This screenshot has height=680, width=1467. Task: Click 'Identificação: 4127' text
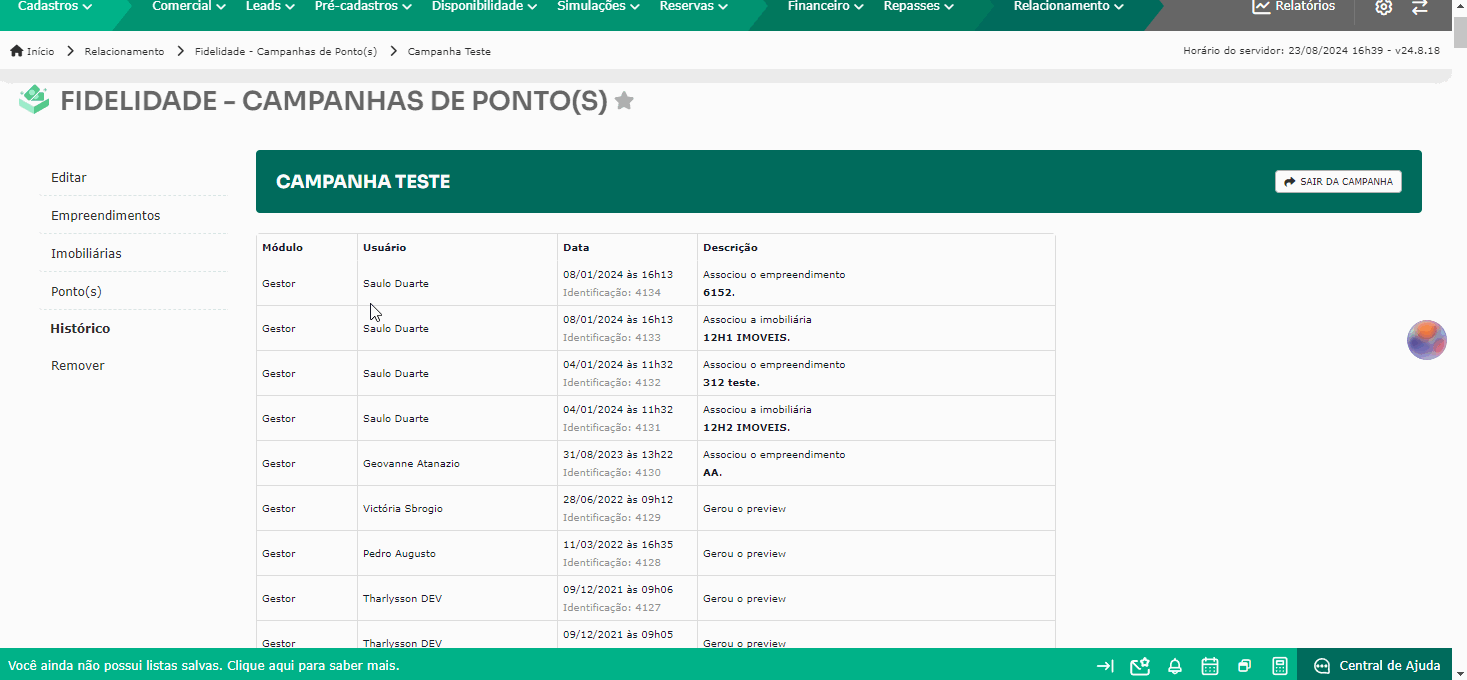612,608
